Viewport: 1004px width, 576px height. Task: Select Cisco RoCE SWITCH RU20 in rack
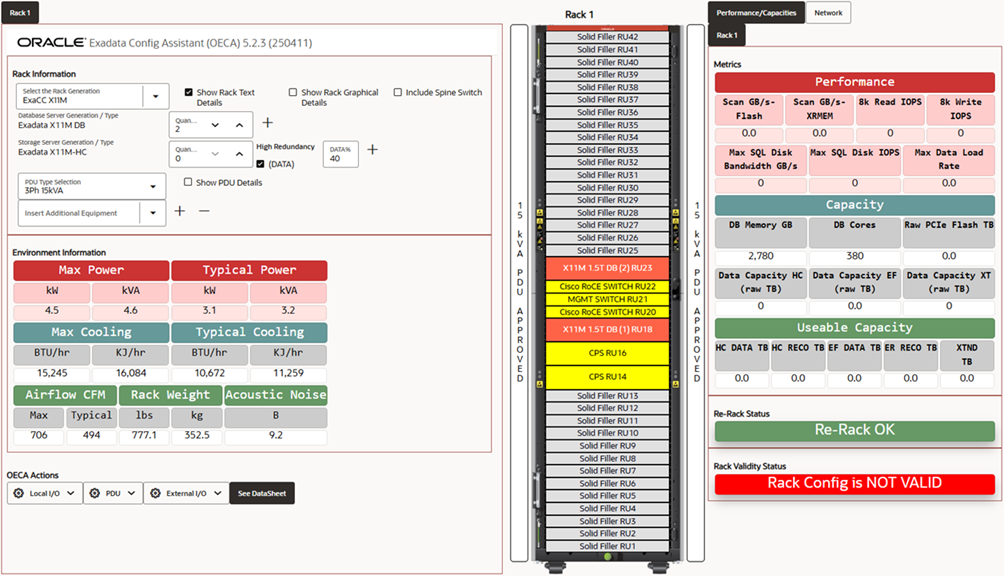pyautogui.click(x=608, y=312)
